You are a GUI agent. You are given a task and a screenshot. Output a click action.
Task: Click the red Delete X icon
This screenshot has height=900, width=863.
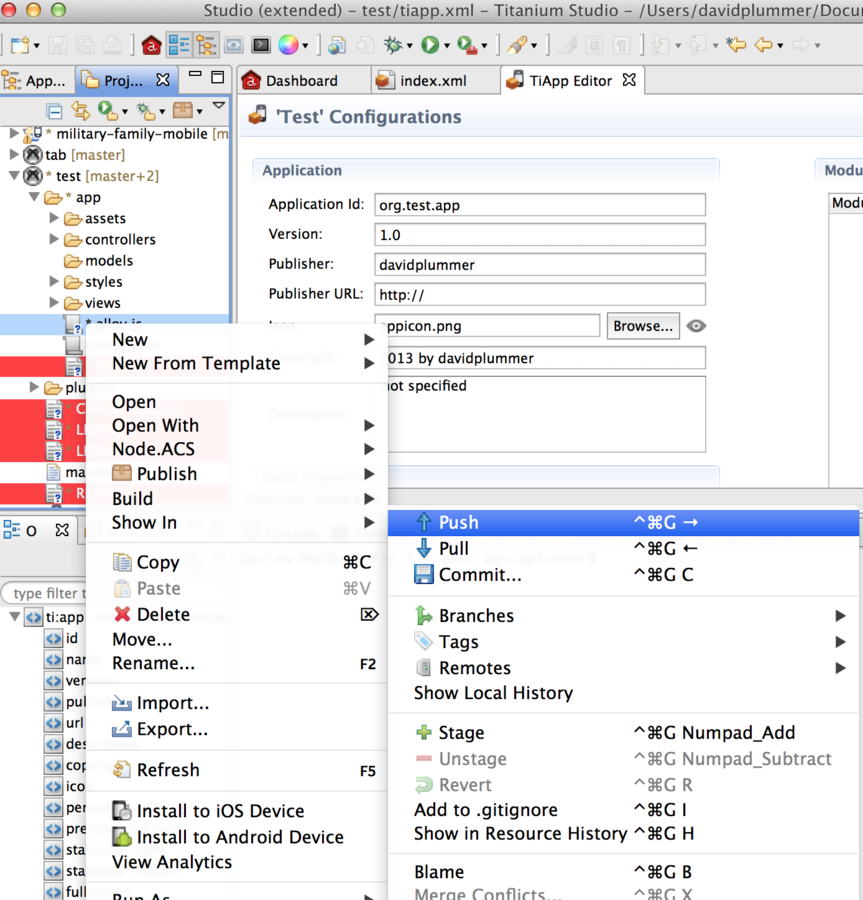point(122,614)
